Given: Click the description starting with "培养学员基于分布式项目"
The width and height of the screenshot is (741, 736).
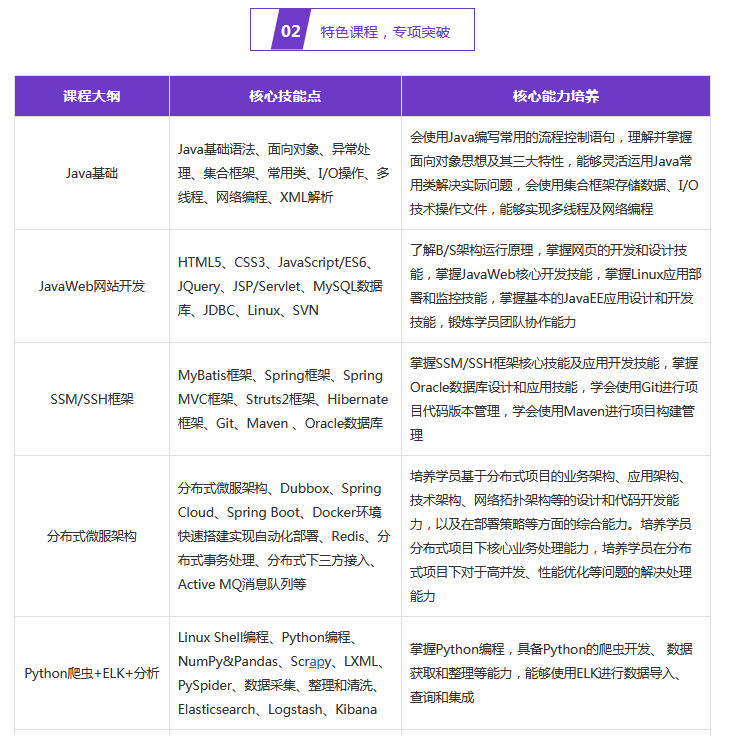Looking at the screenshot, I should tap(555, 536).
